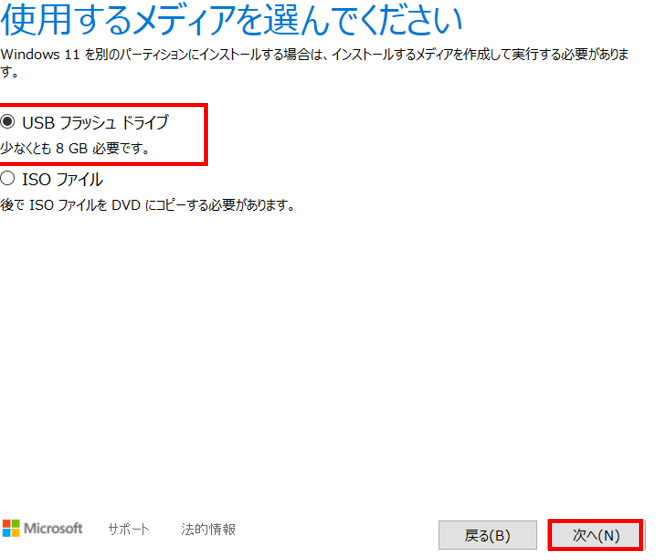671x560 pixels.
Task: Click the Windows 11 partition install description text
Action: pos(315,62)
